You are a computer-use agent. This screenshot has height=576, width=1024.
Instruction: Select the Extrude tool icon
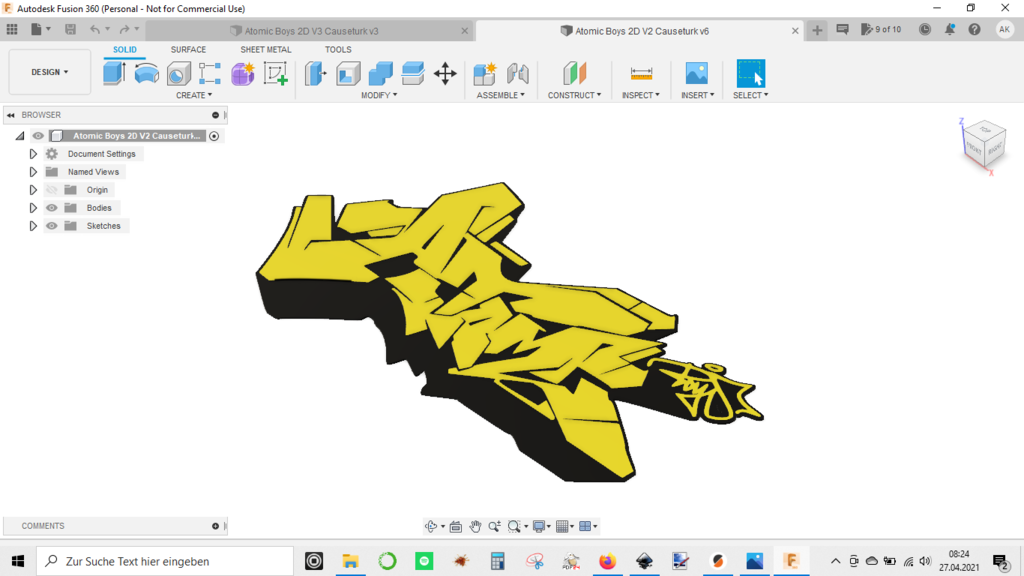tap(114, 73)
